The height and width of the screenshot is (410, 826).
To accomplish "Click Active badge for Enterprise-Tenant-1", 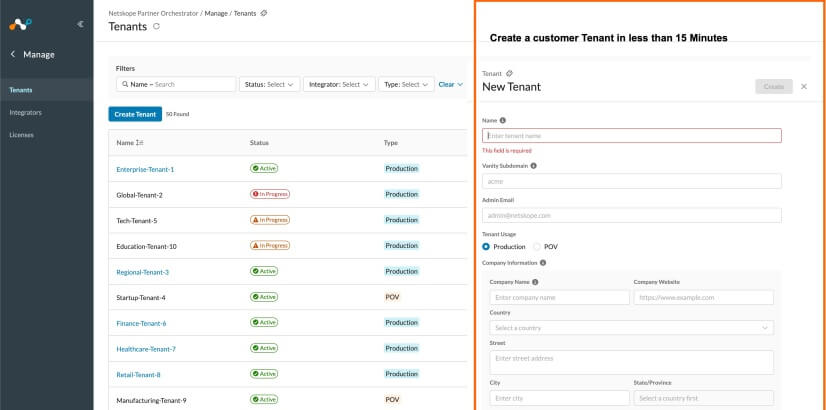I will pyautogui.click(x=264, y=169).
